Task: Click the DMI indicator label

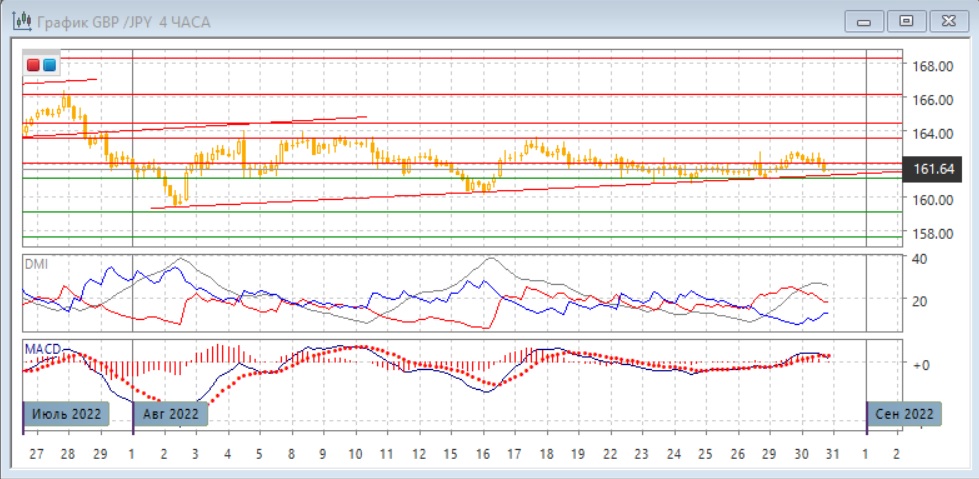Action: pos(36,264)
